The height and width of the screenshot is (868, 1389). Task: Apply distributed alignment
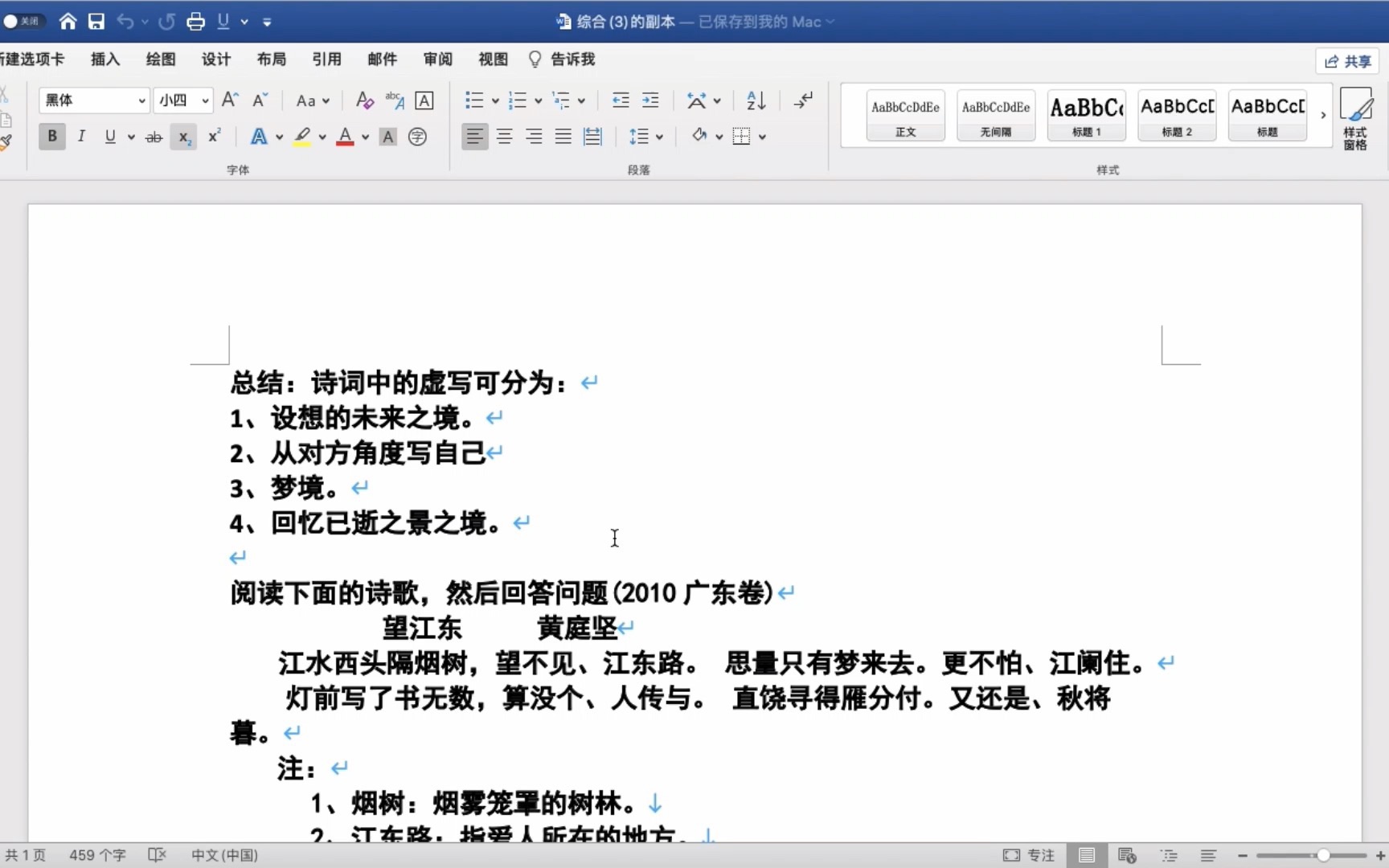tap(592, 137)
